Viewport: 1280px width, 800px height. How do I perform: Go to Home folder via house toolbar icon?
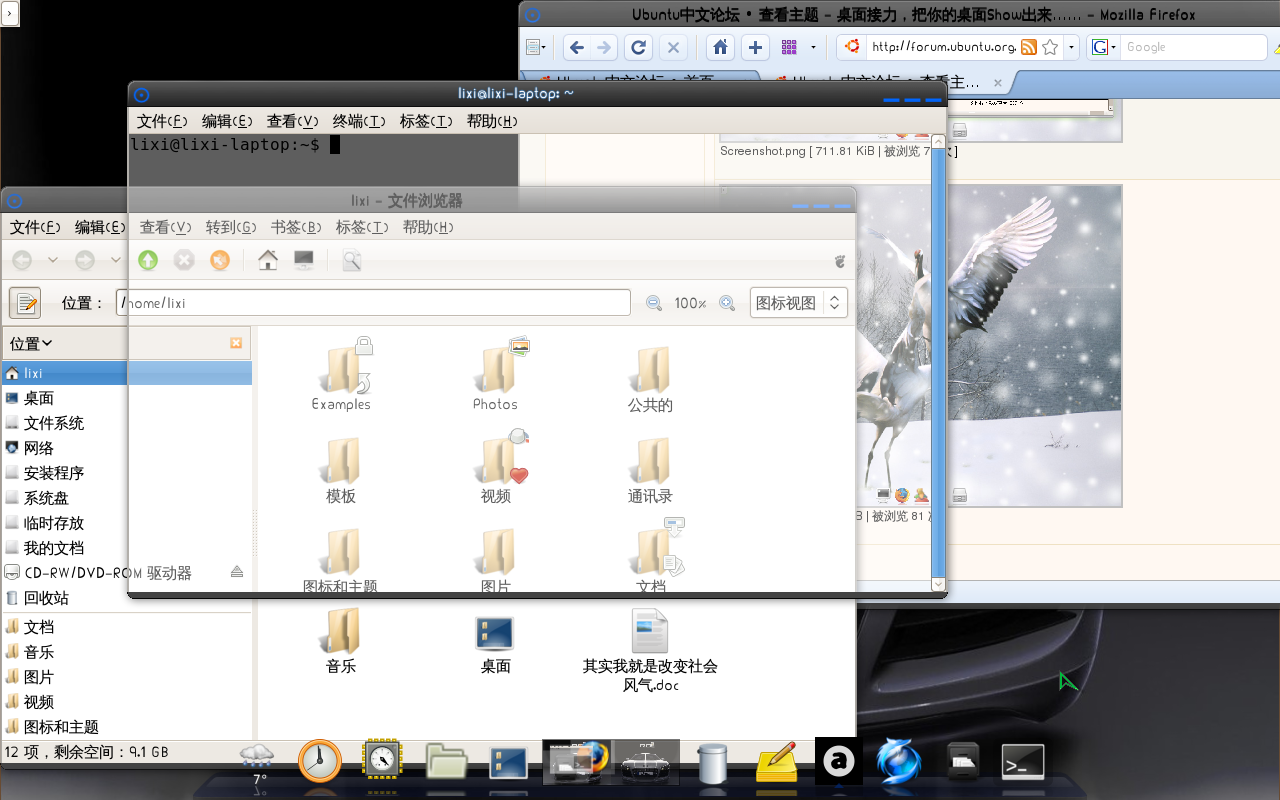pos(268,261)
